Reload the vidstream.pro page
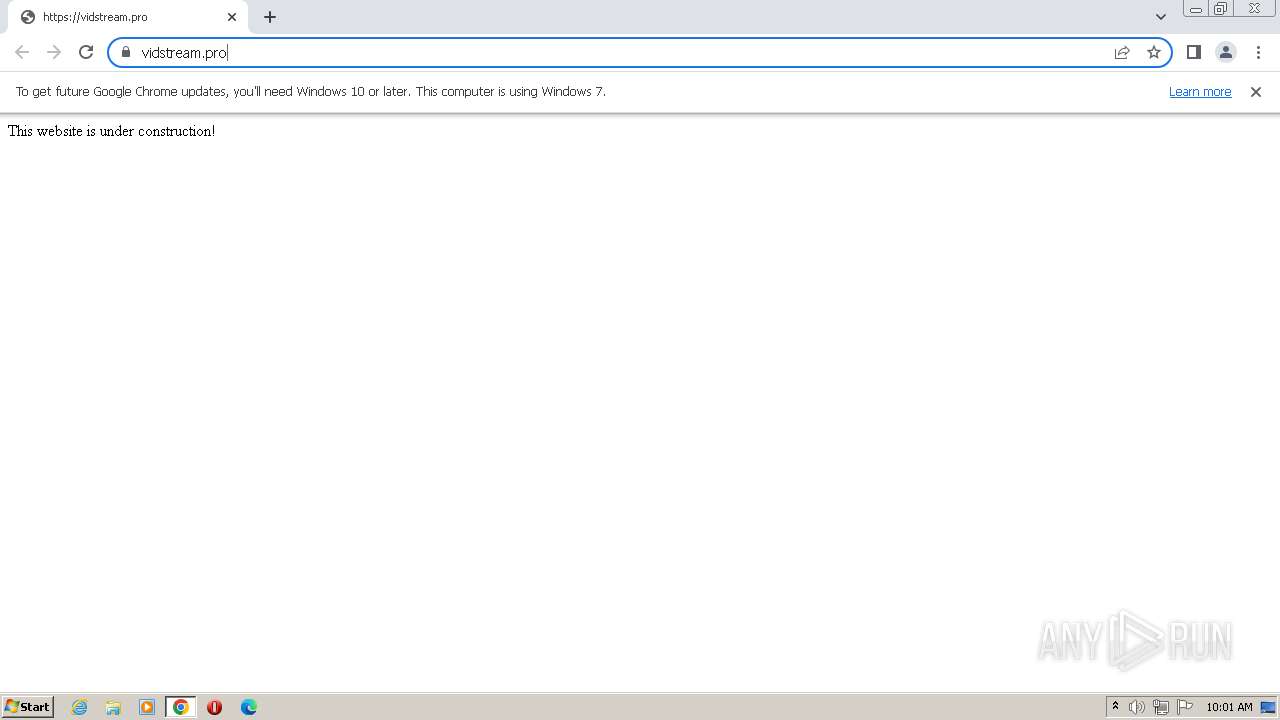Image resolution: width=1280 pixels, height=720 pixels. (x=86, y=52)
